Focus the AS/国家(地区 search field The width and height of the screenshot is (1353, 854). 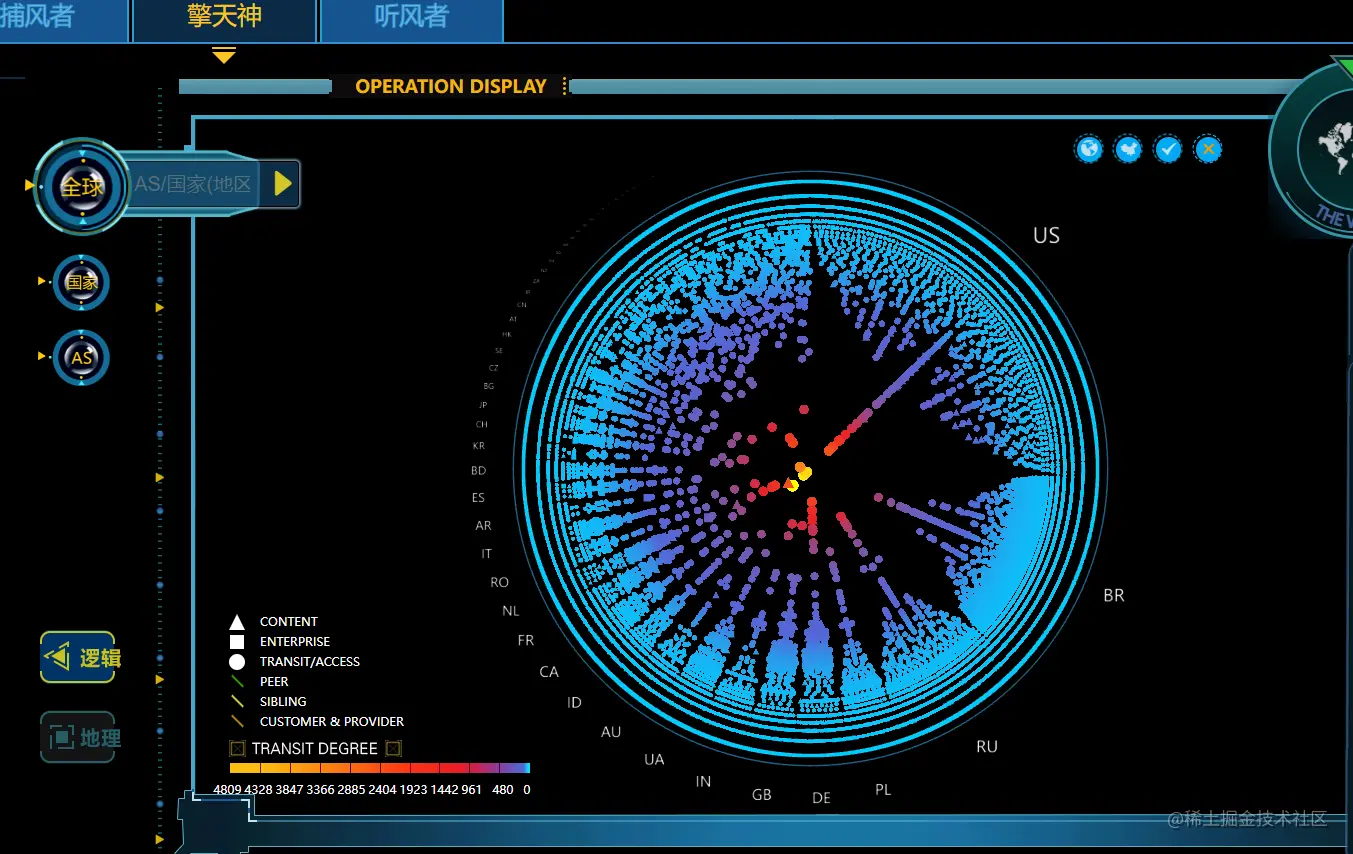pyautogui.click(x=194, y=184)
